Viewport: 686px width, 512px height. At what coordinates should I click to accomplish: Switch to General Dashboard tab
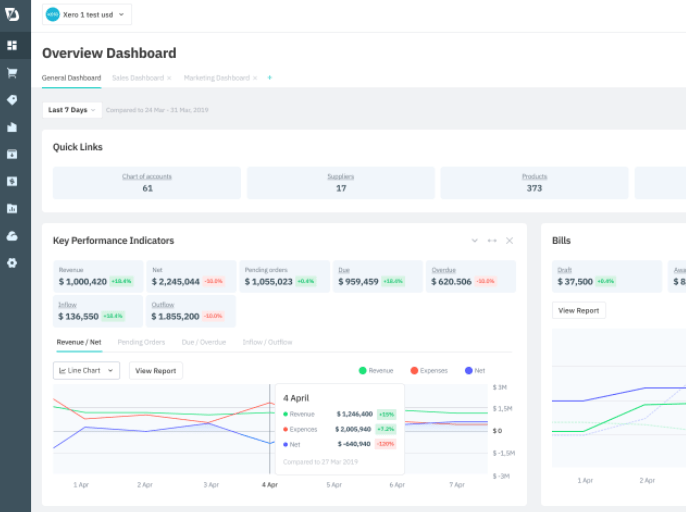coord(71,78)
